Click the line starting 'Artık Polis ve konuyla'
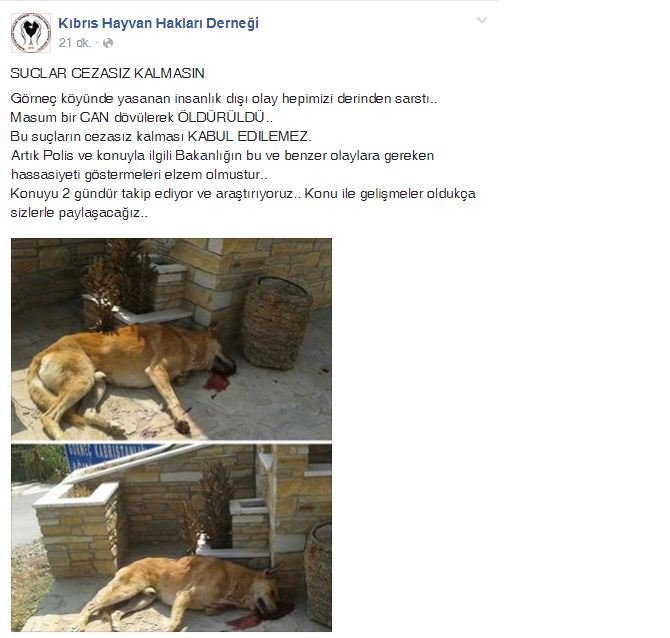This screenshot has width=670, height=638. click(223, 155)
